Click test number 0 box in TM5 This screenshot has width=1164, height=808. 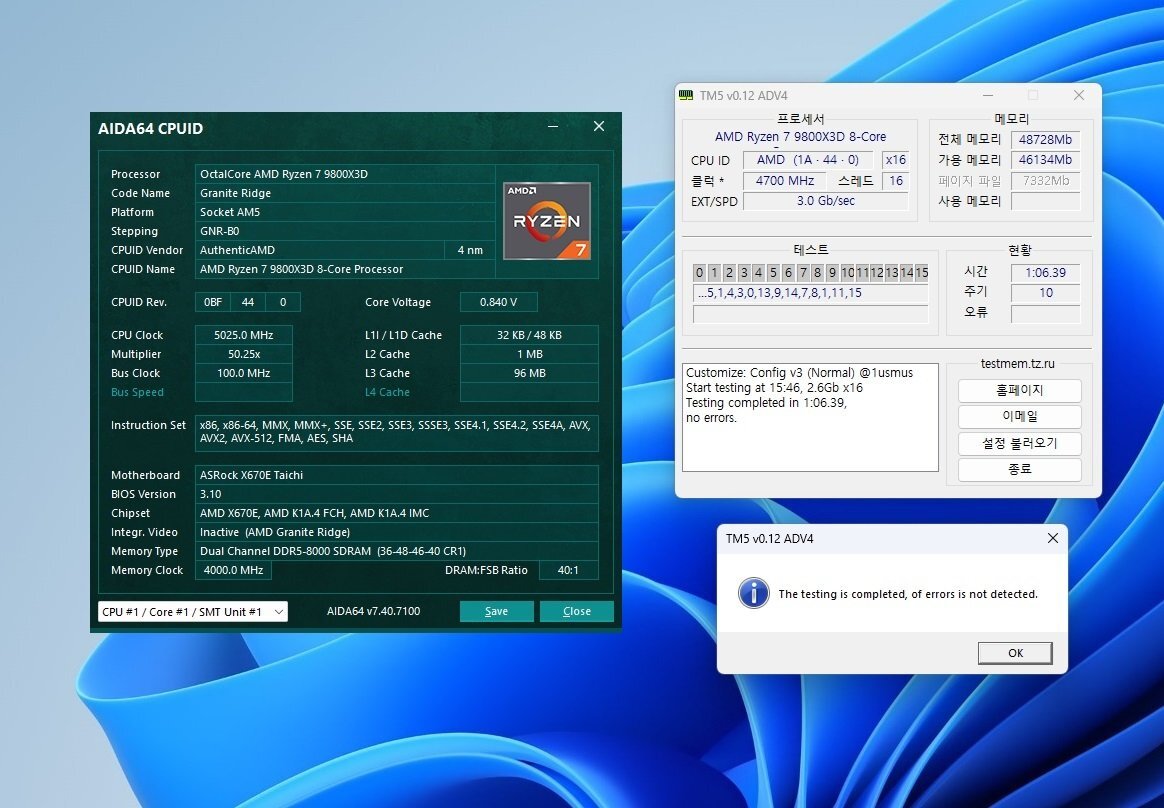(699, 273)
